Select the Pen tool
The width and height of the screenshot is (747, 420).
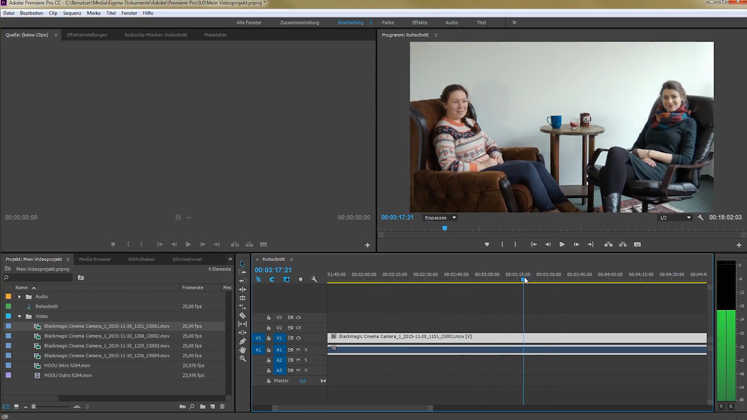[x=242, y=342]
